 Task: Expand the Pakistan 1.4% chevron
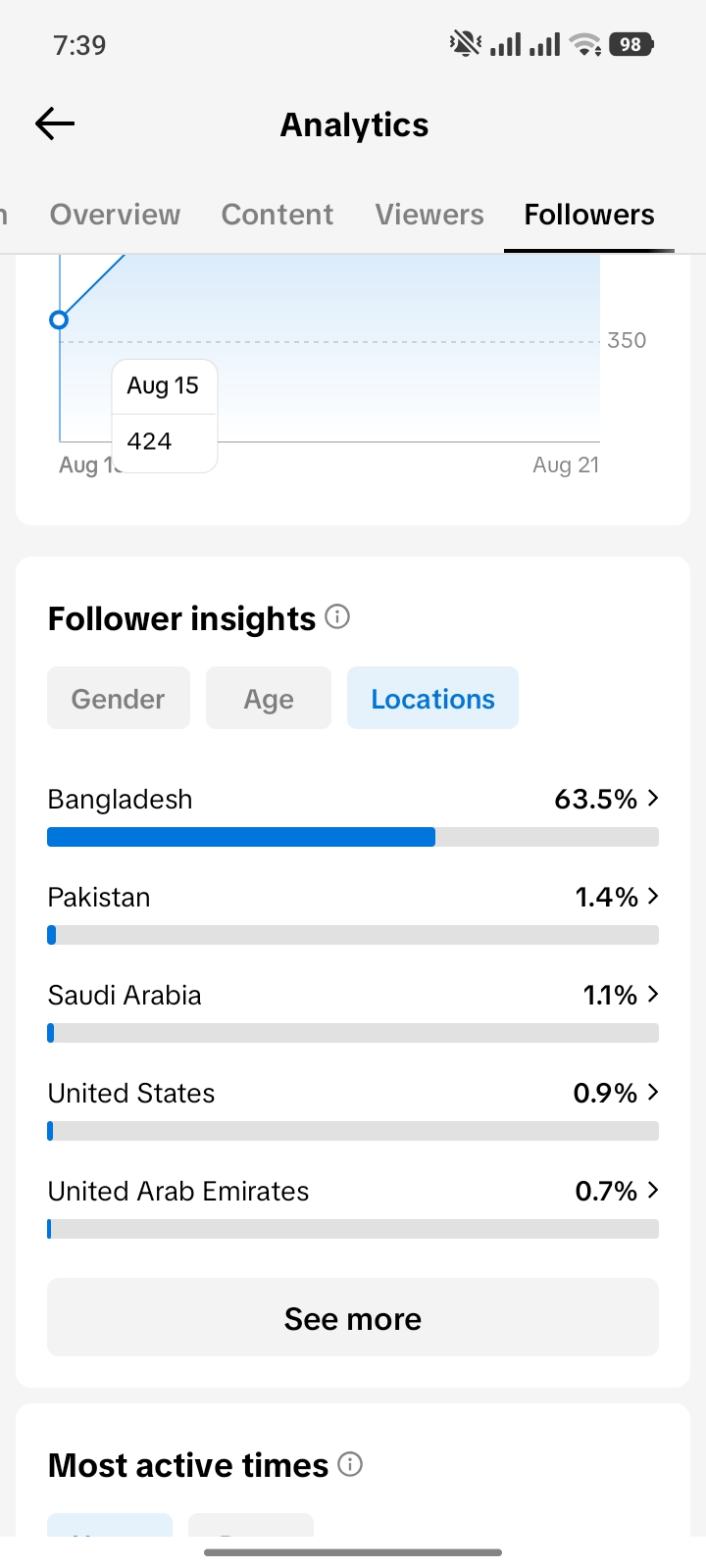(x=653, y=897)
